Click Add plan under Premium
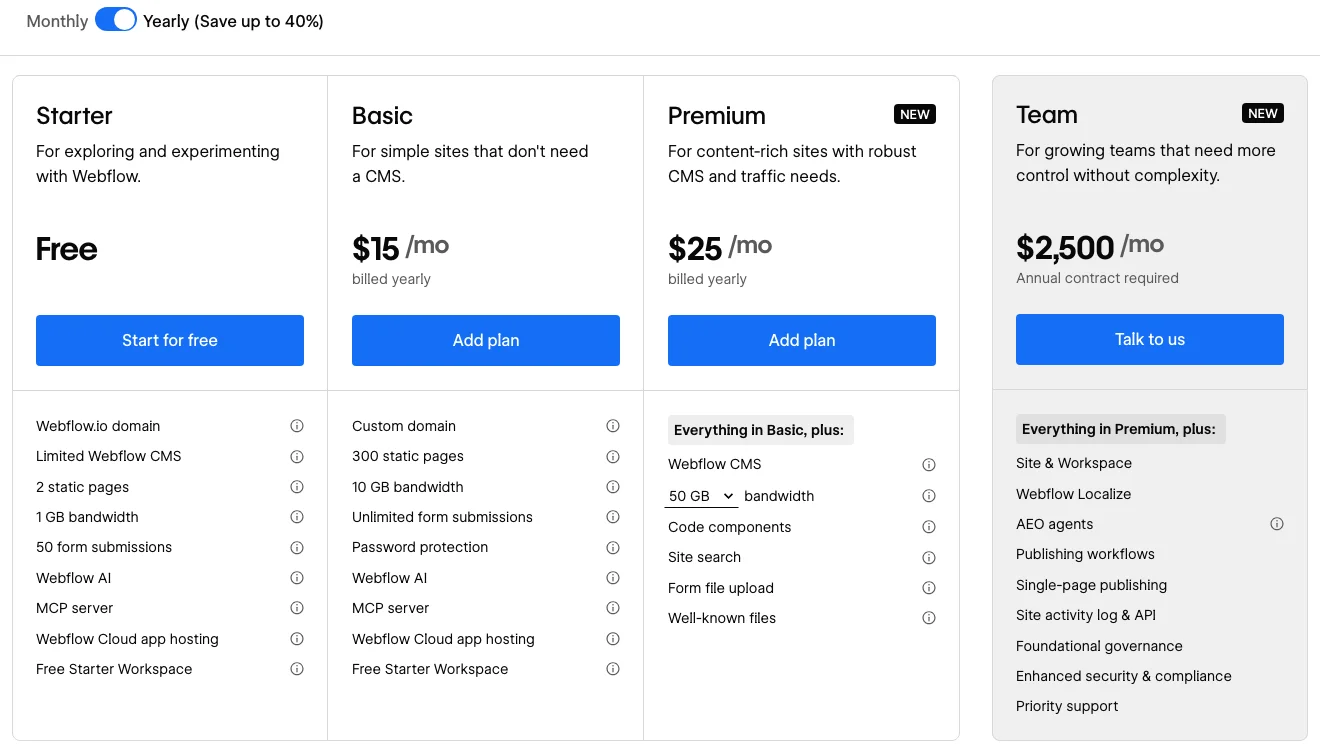1320x750 pixels. (802, 340)
